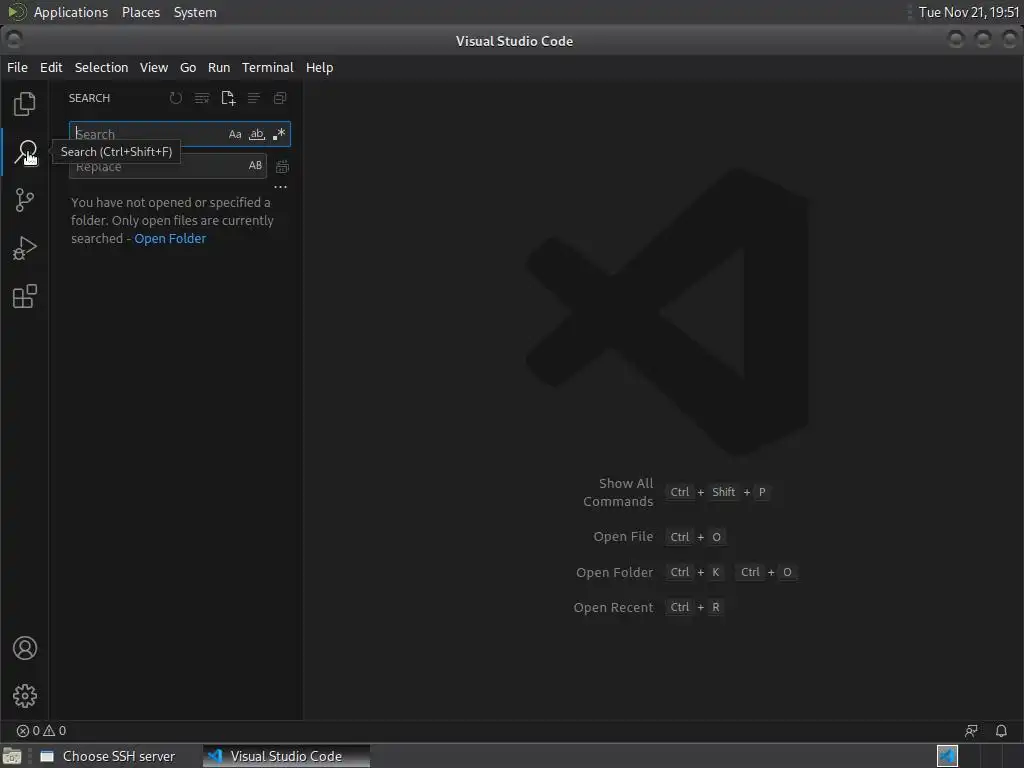Open the File menu
The width and height of the screenshot is (1024, 768).
click(18, 67)
